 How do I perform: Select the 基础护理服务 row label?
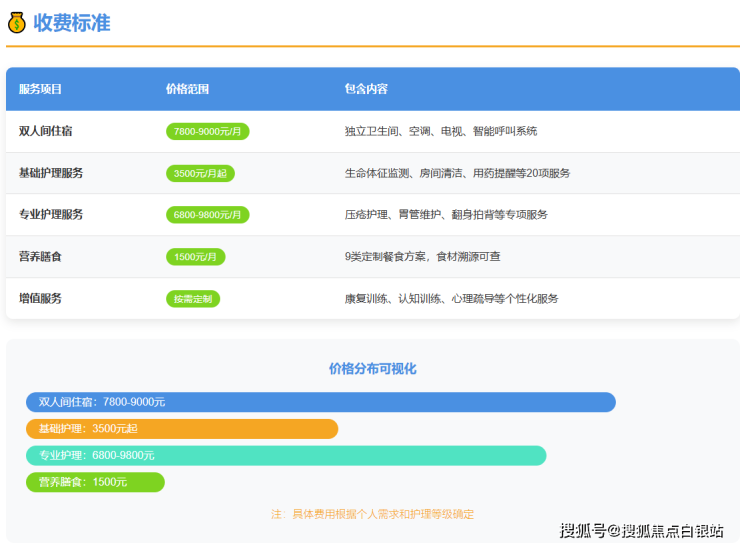pyautogui.click(x=51, y=173)
